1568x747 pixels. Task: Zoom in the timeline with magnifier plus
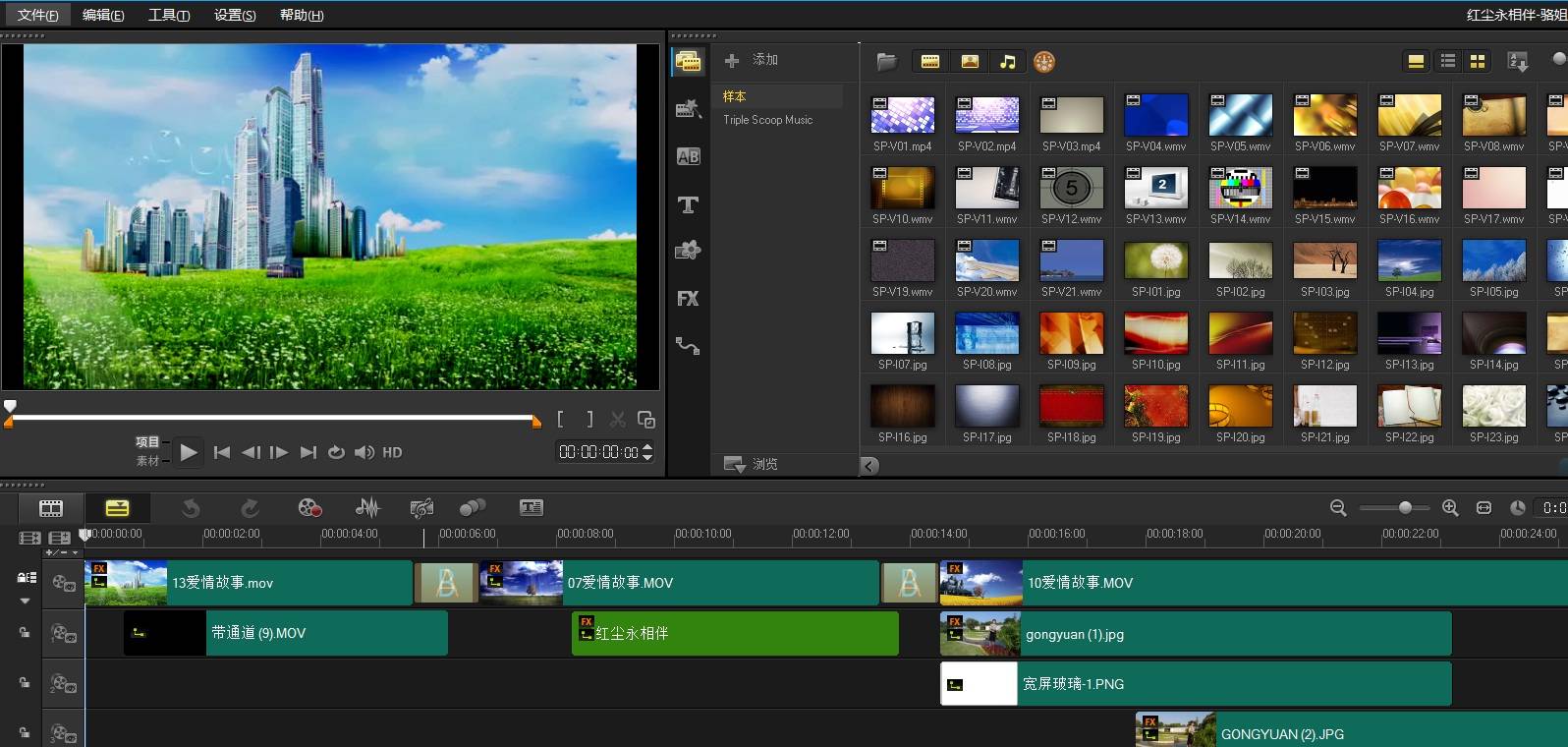tap(1450, 508)
